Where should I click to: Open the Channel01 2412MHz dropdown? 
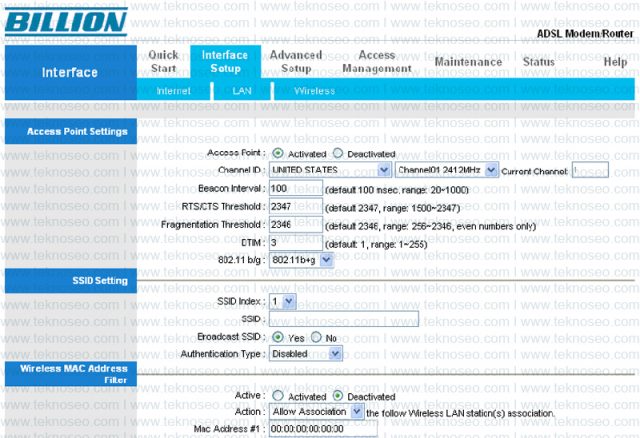447,170
